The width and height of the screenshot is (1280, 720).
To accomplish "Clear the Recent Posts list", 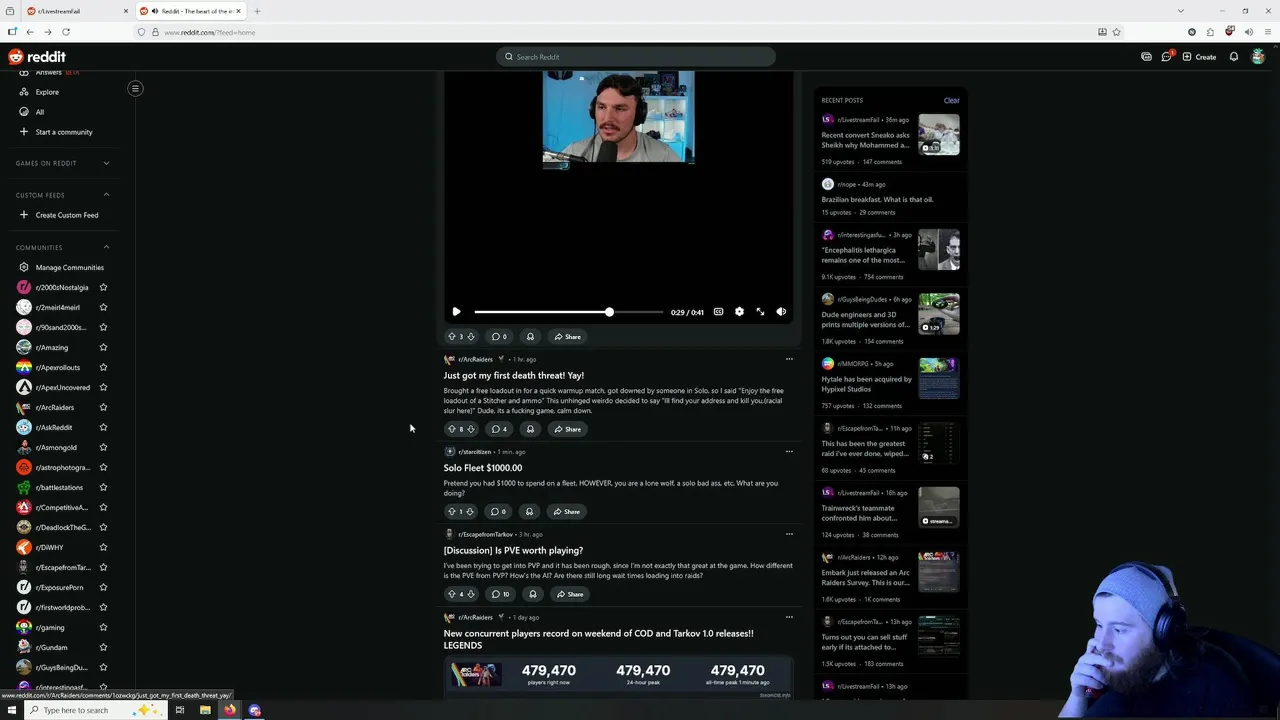I will 951,100.
